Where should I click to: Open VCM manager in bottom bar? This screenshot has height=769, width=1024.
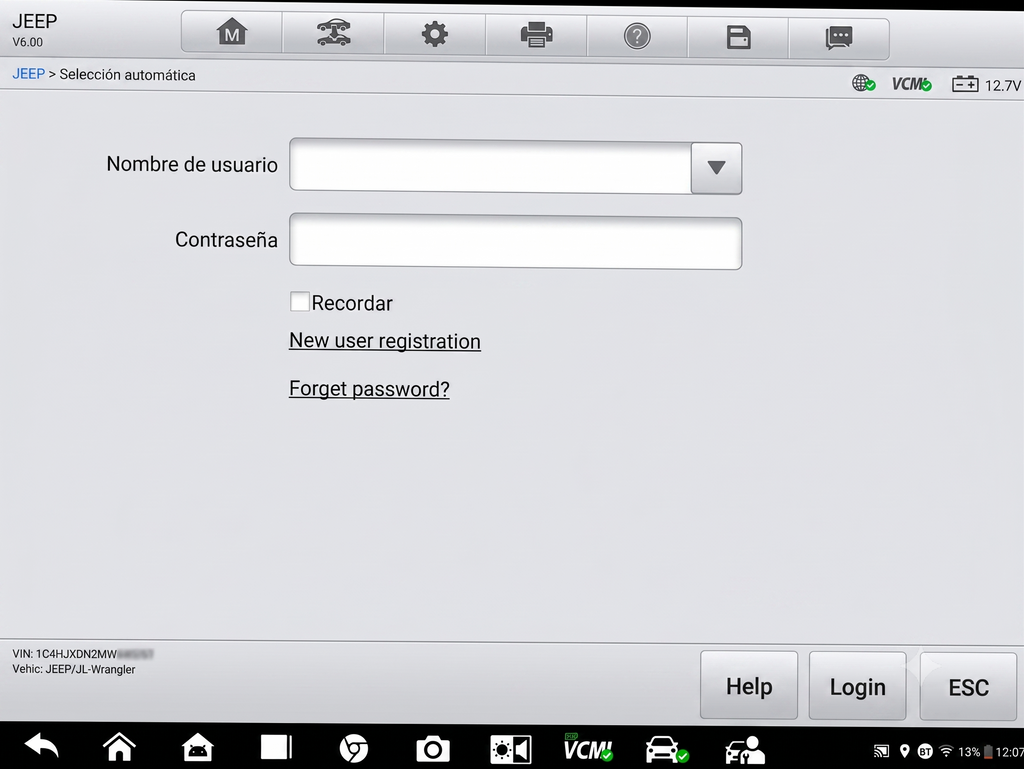click(588, 749)
